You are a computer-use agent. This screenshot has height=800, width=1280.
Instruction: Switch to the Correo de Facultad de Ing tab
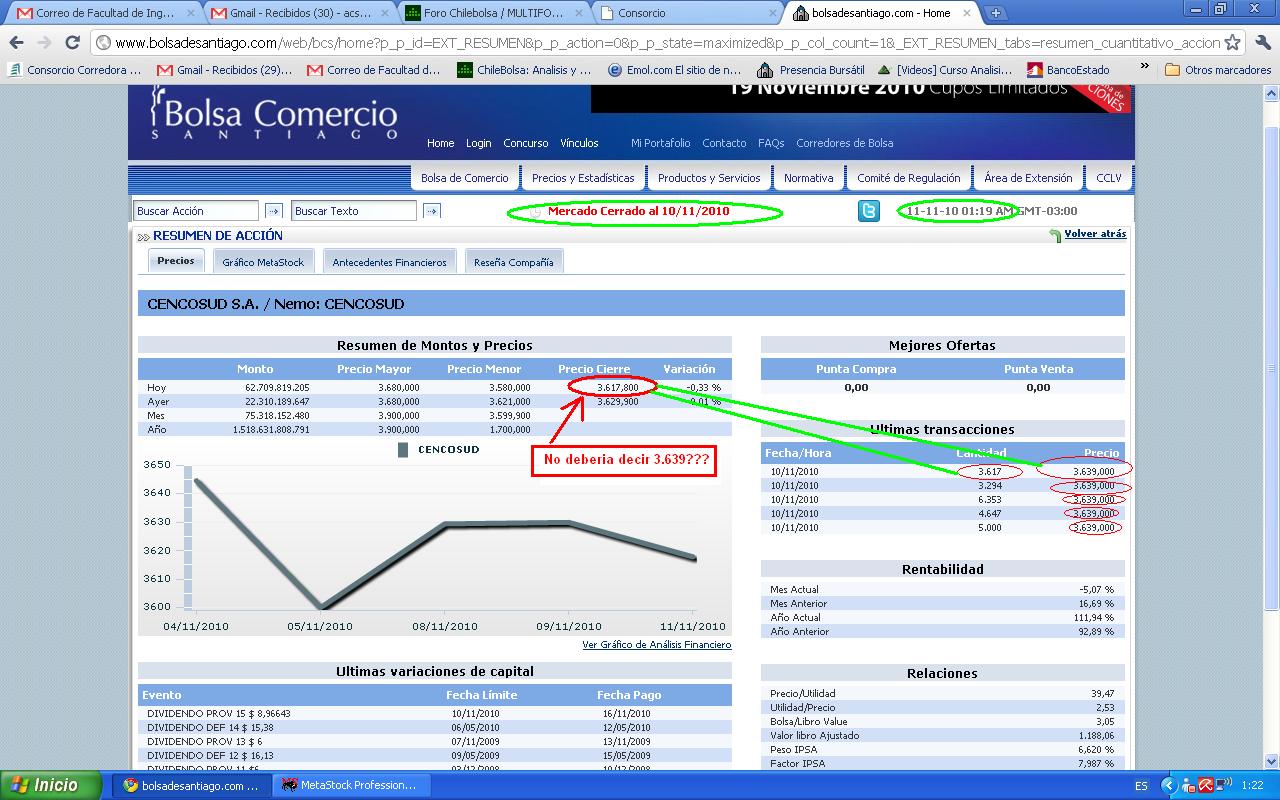coord(103,13)
